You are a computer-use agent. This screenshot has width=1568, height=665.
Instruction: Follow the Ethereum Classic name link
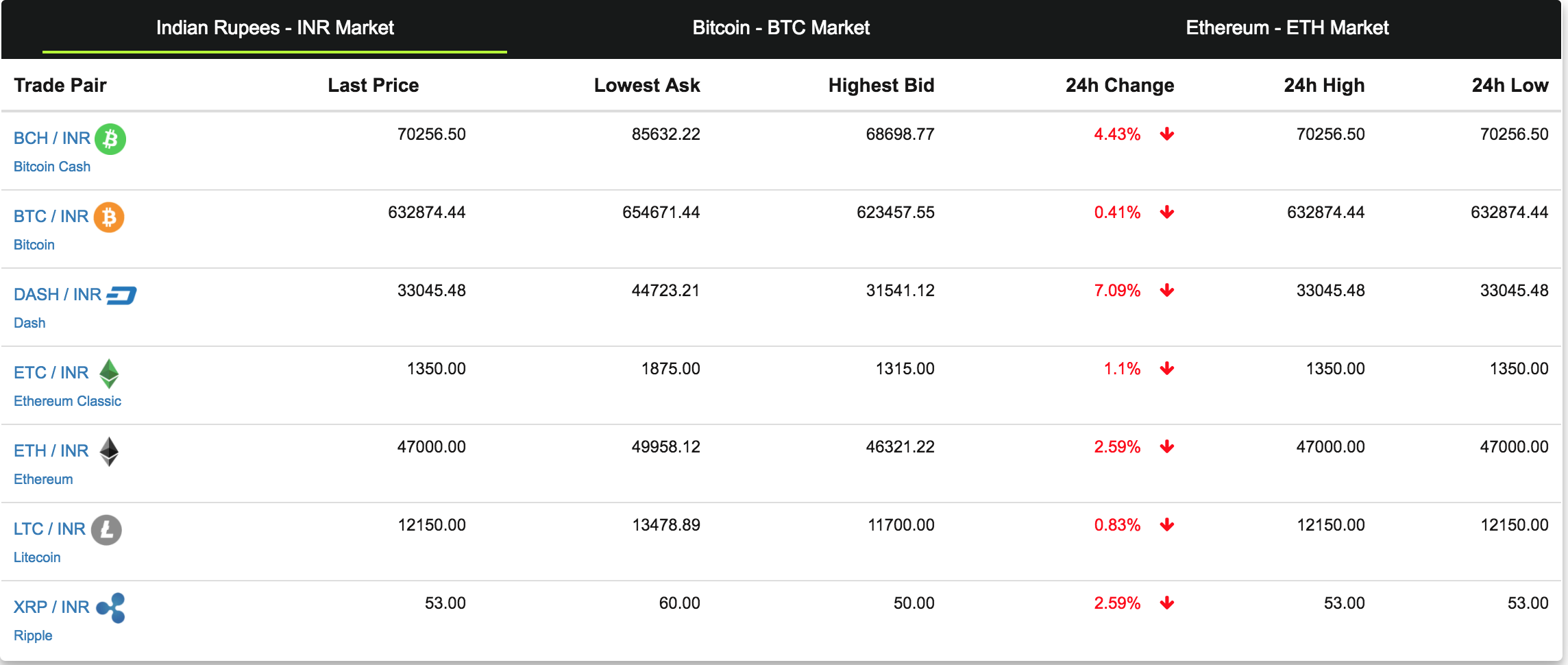pos(67,401)
